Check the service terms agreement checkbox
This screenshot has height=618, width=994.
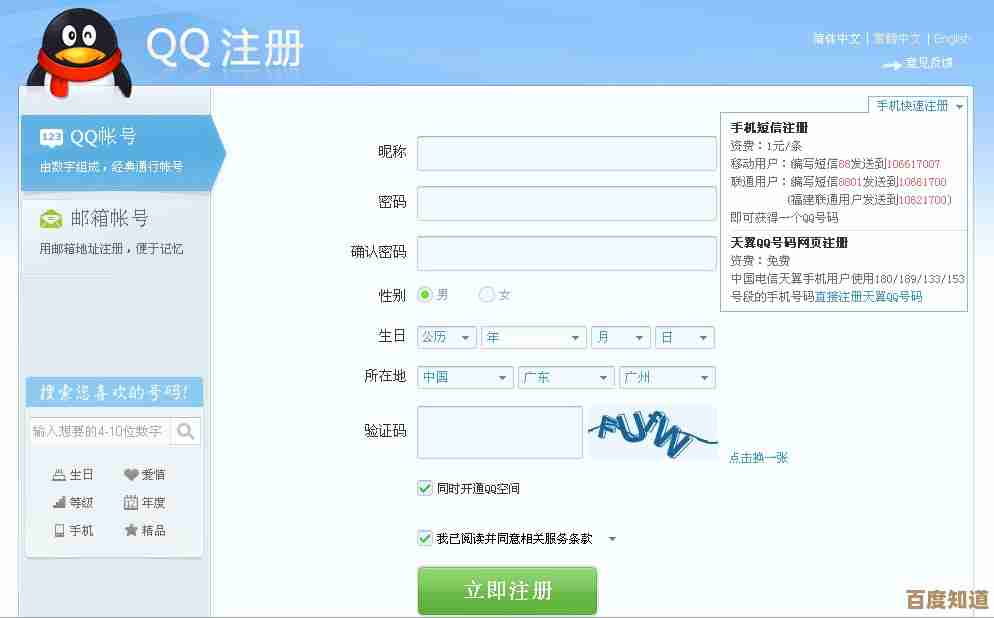coord(425,538)
